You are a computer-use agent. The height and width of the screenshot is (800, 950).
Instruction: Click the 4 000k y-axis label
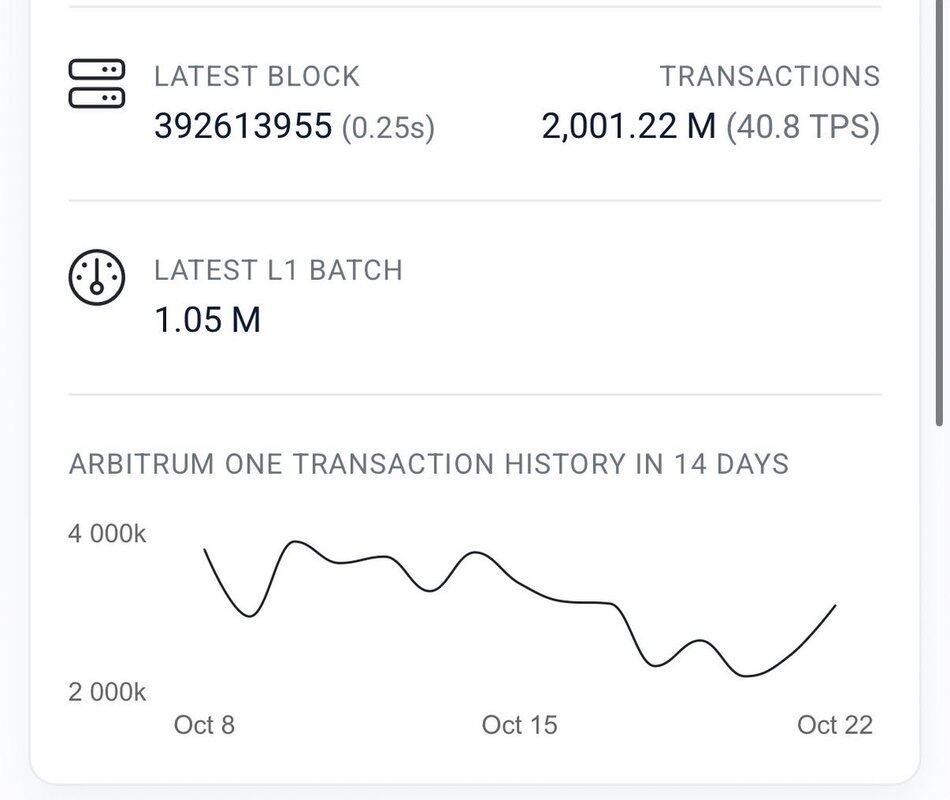pos(107,534)
